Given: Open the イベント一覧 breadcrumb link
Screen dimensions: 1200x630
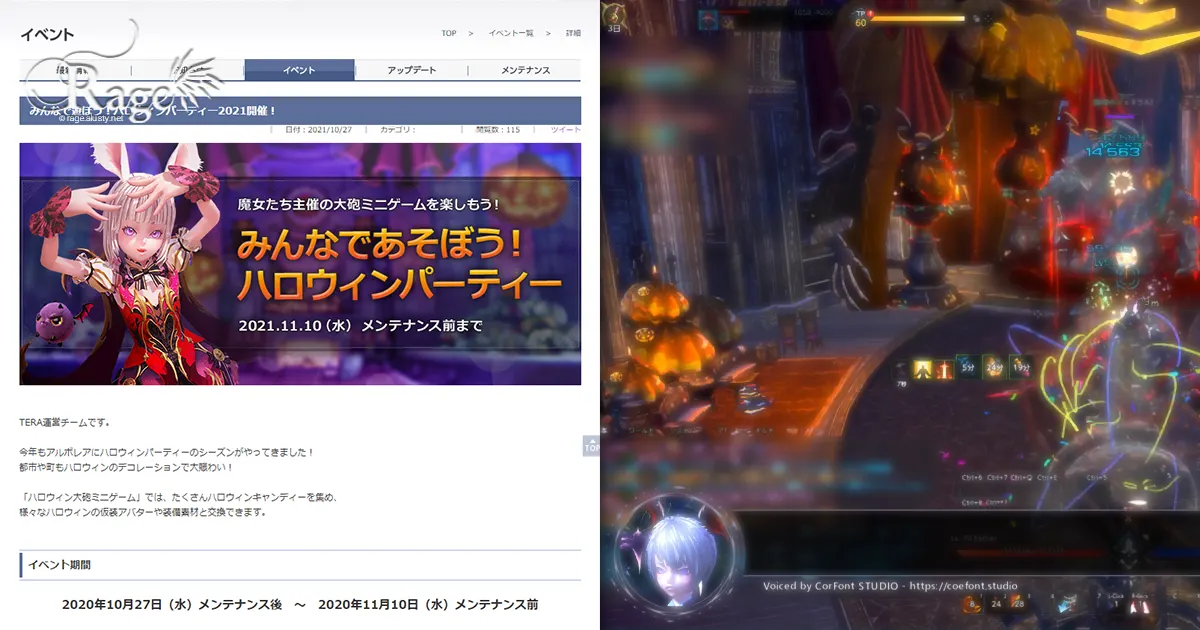Looking at the screenshot, I should (512, 32).
